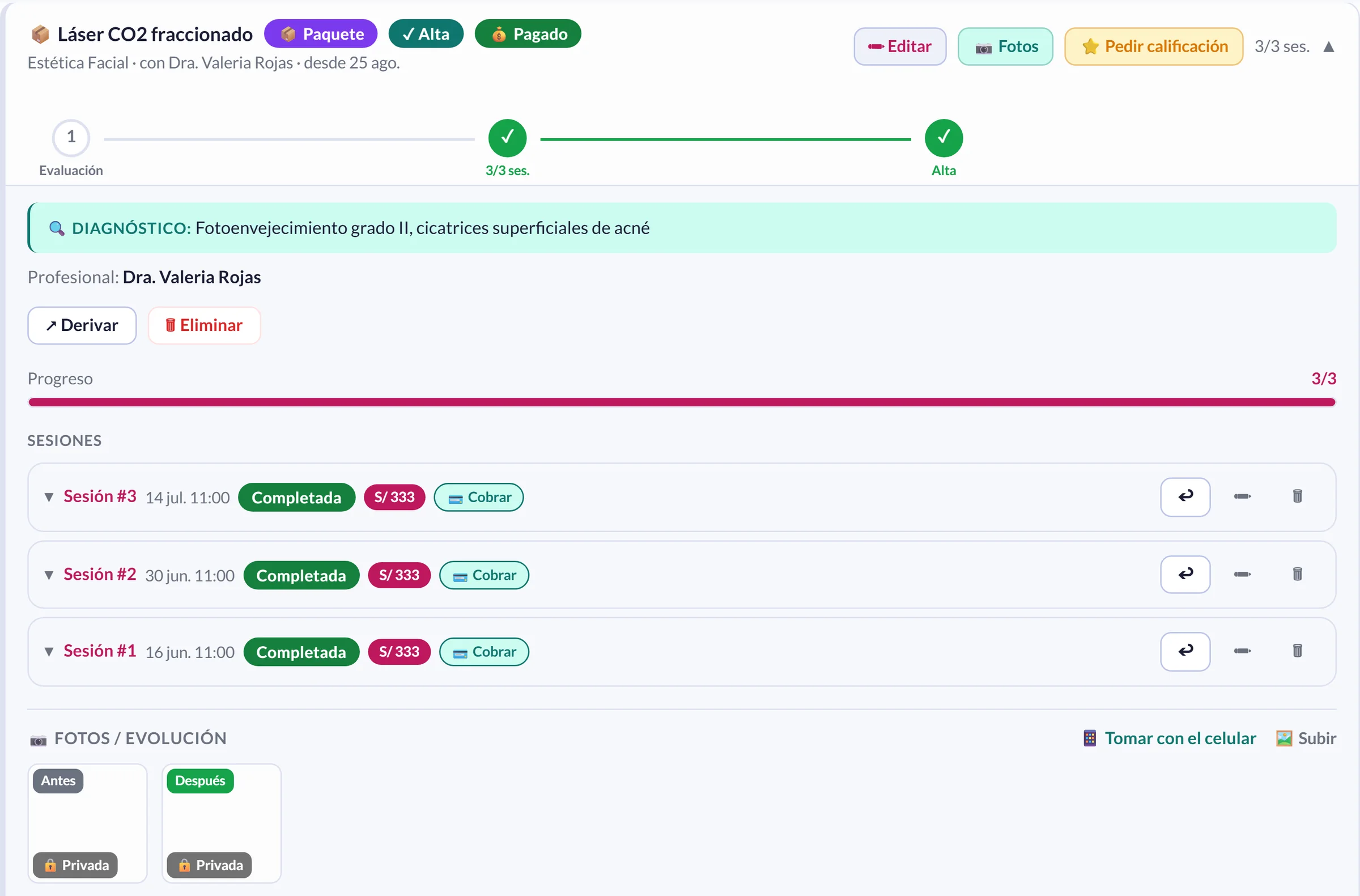Click the edit pencil icon on Sesión #1

tap(1242, 651)
